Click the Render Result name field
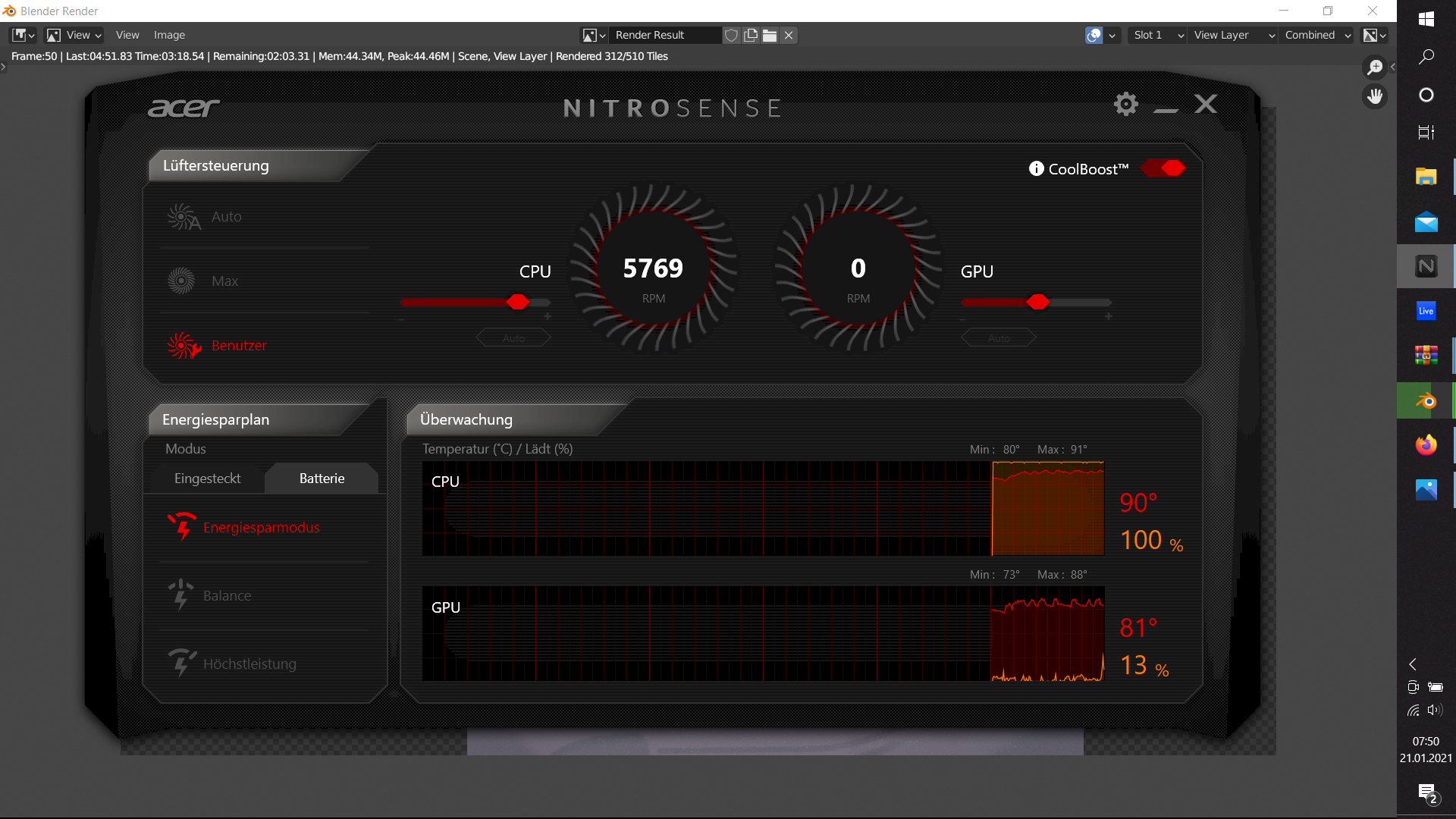Viewport: 1456px width, 819px height. pyautogui.click(x=664, y=35)
